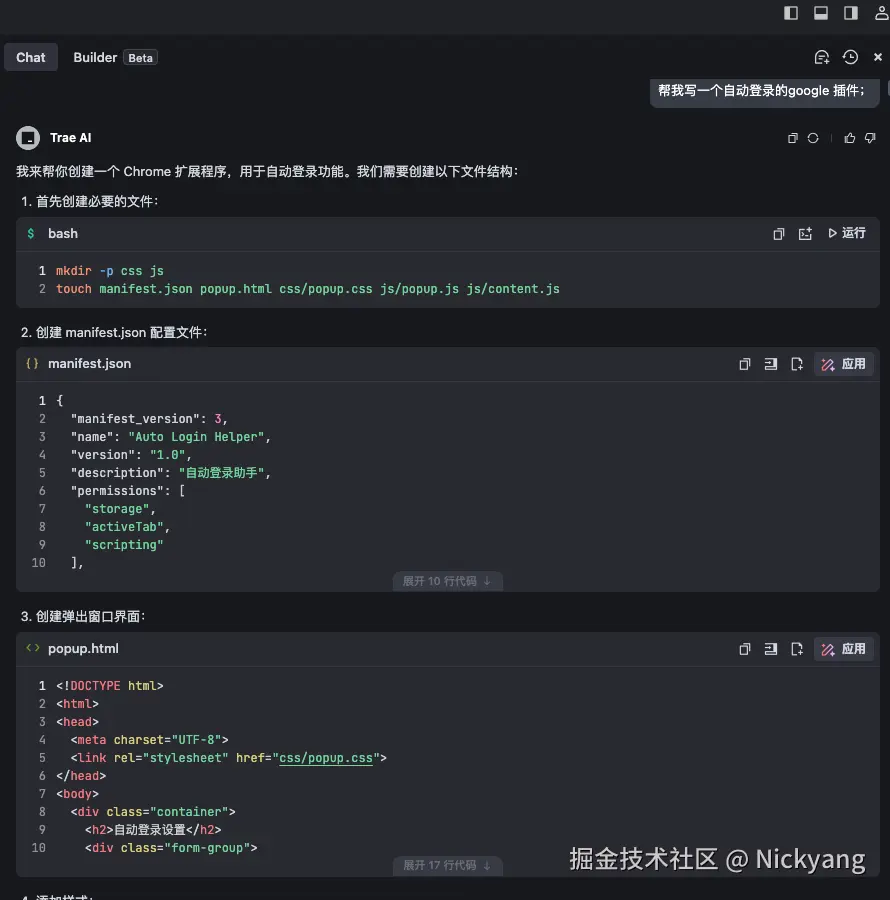Viewport: 890px width, 900px height.
Task: Click the JSON braces icon beside manifest.json
Action: click(32, 363)
